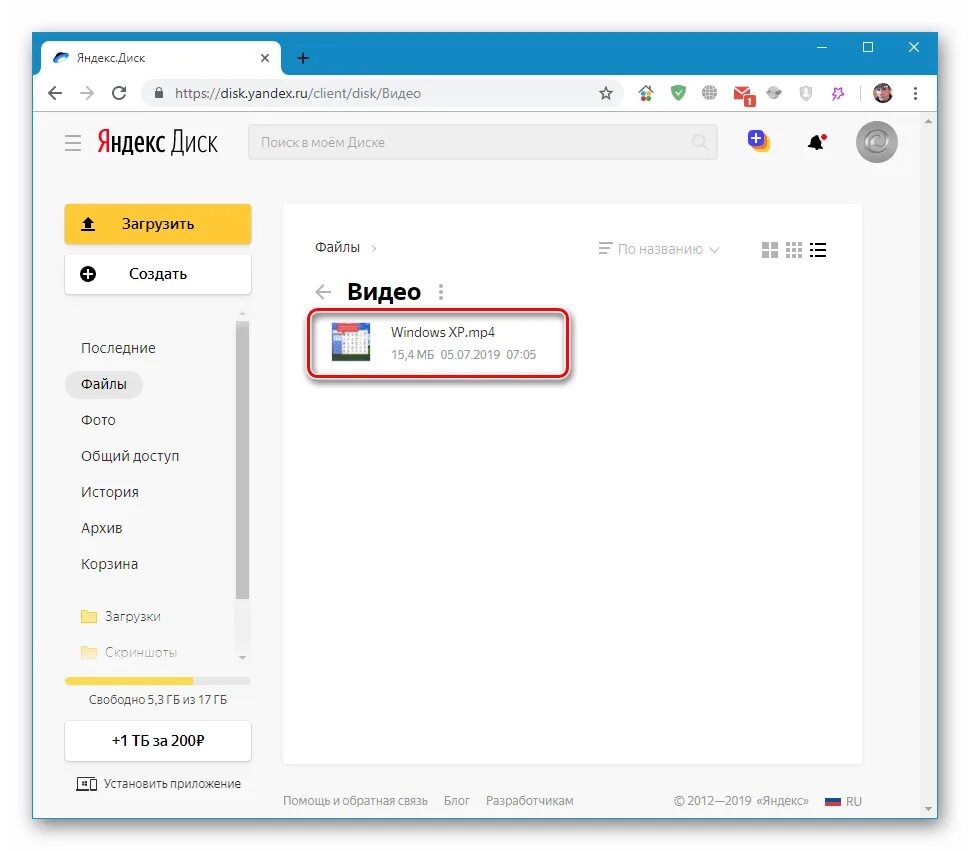Open the История section

pyautogui.click(x=109, y=492)
